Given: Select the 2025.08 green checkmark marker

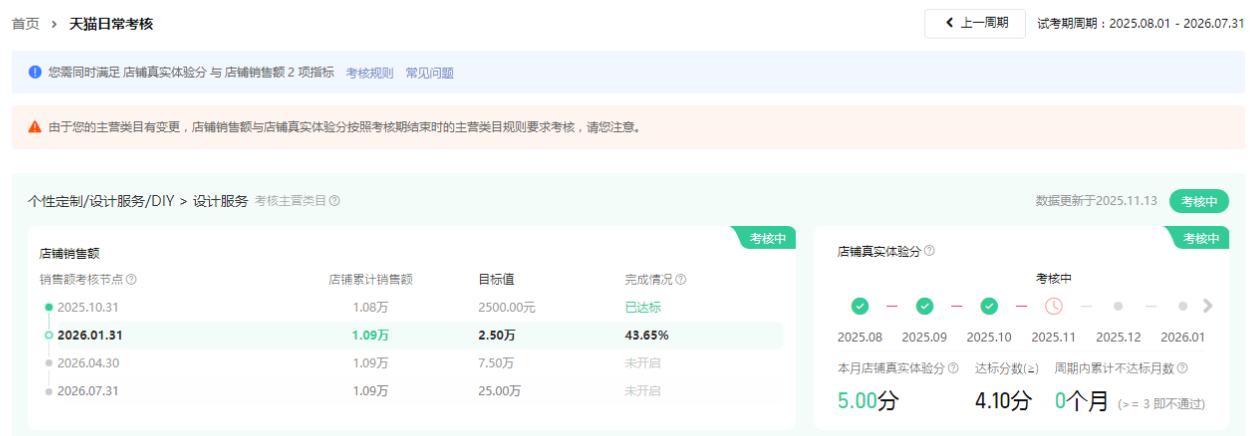Looking at the screenshot, I should coord(860,306).
